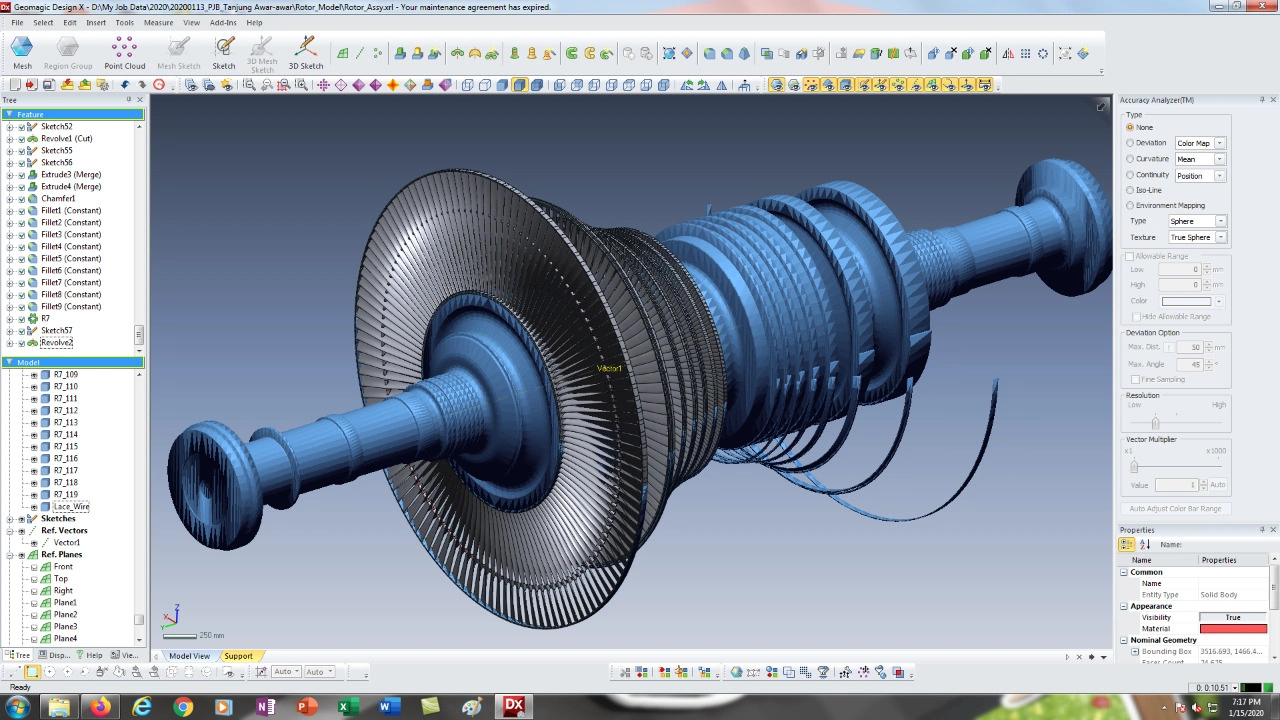Click the Mesh Sketch tool
Viewport: 1280px width, 720px height.
[179, 53]
